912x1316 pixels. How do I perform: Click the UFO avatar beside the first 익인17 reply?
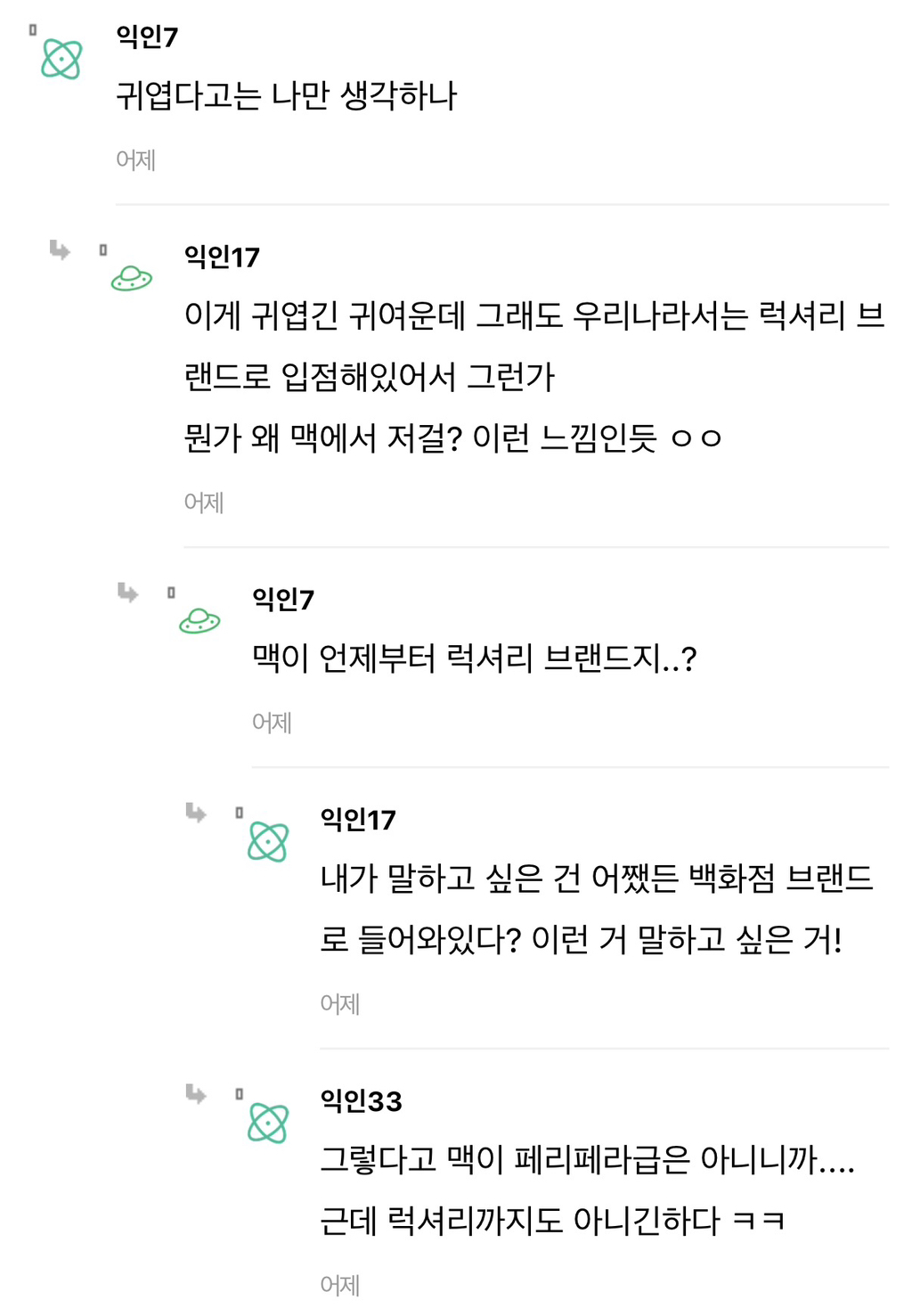(131, 279)
